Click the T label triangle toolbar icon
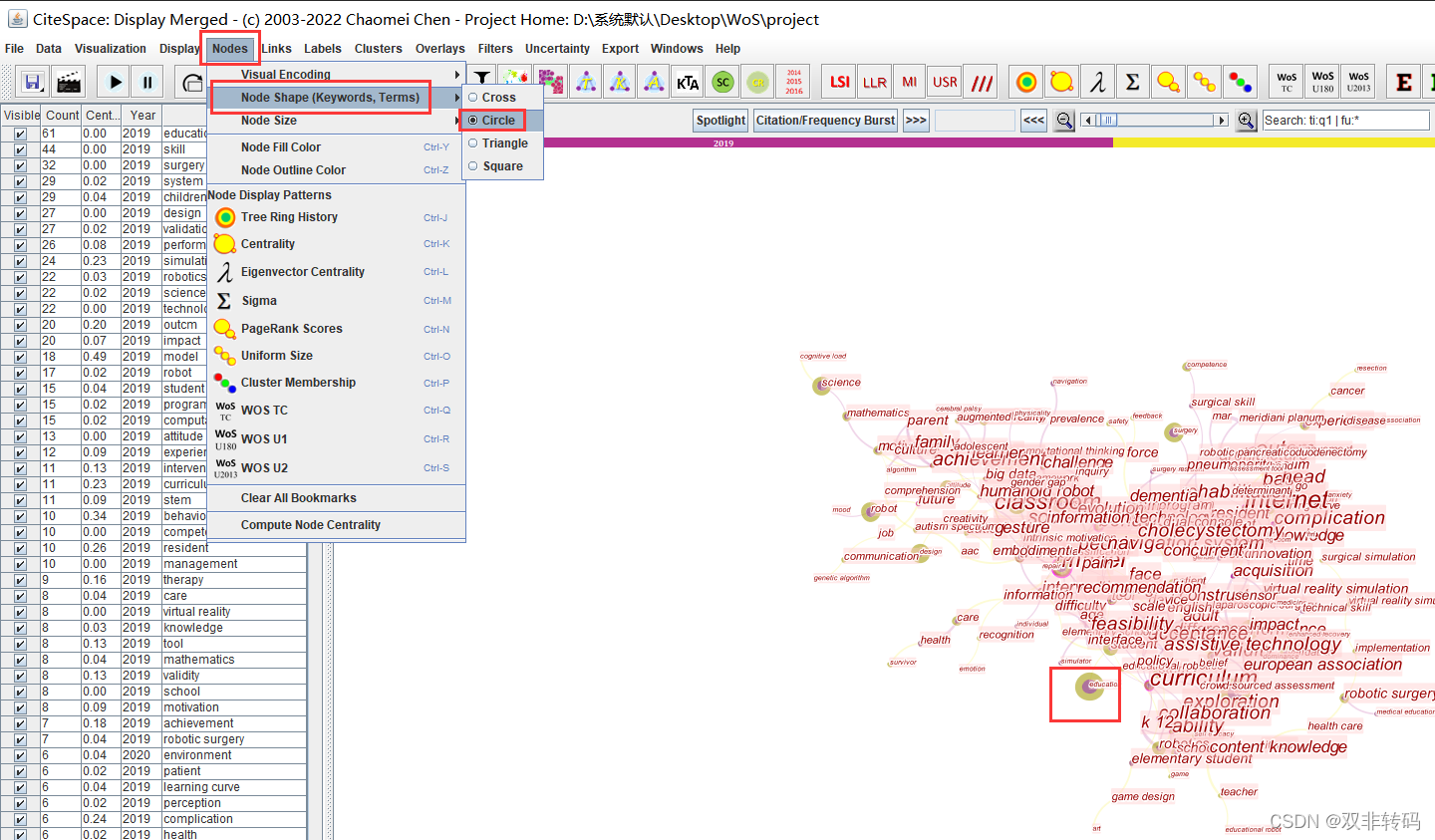1435x840 pixels. click(586, 82)
